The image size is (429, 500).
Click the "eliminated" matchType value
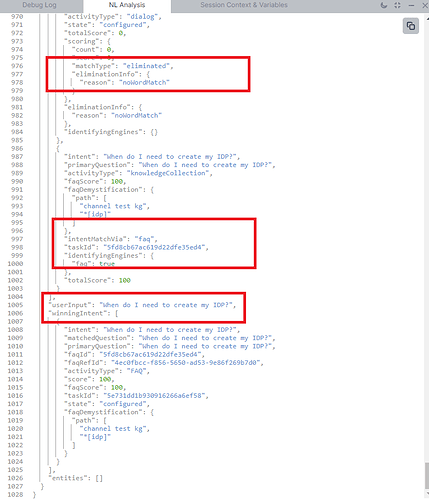[x=146, y=66]
